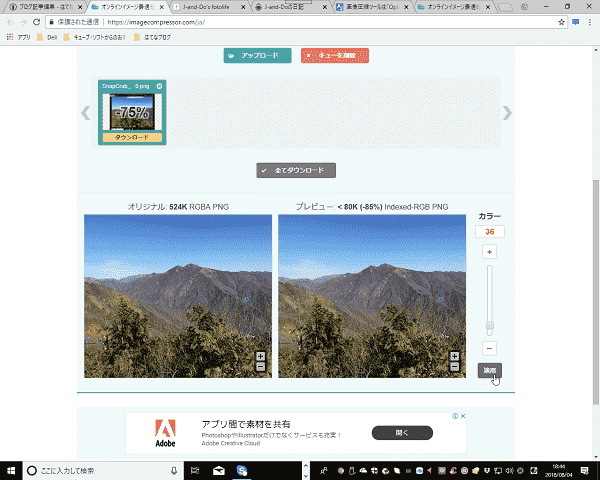
Task: Open the アプリ apps bookmark
Action: click(x=18, y=37)
